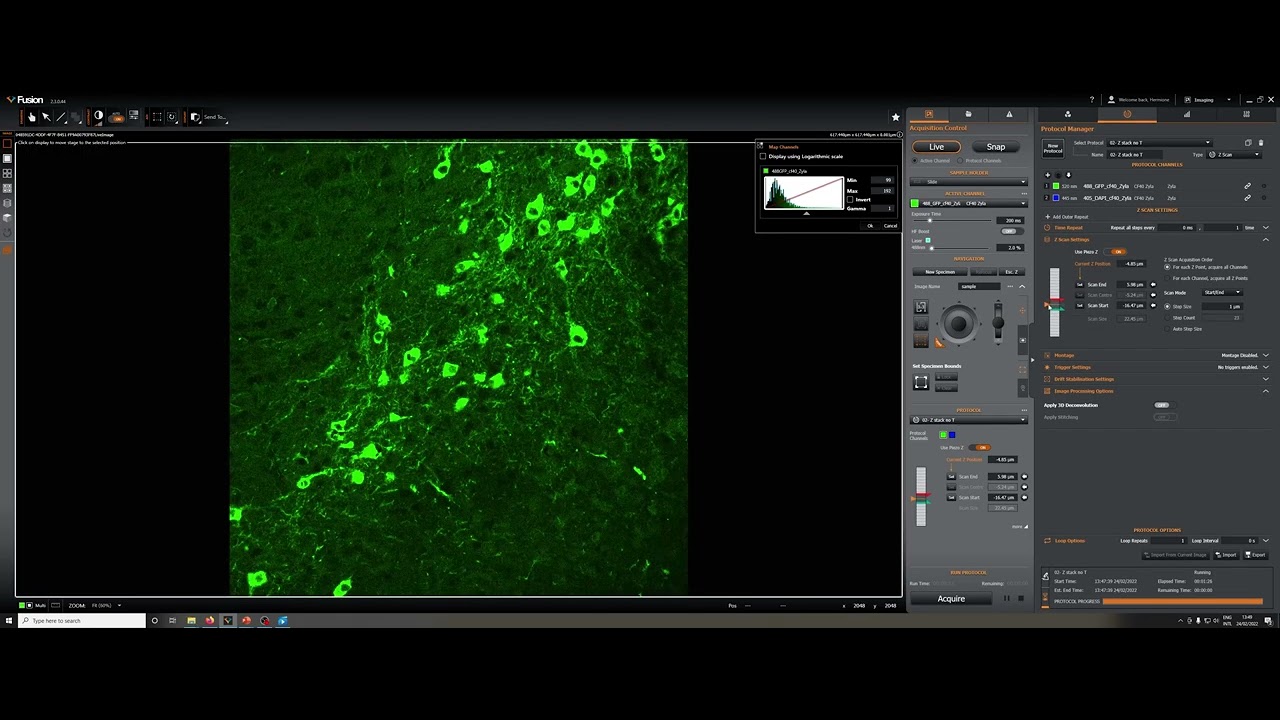
Task: Start Live imaging
Action: click(936, 147)
